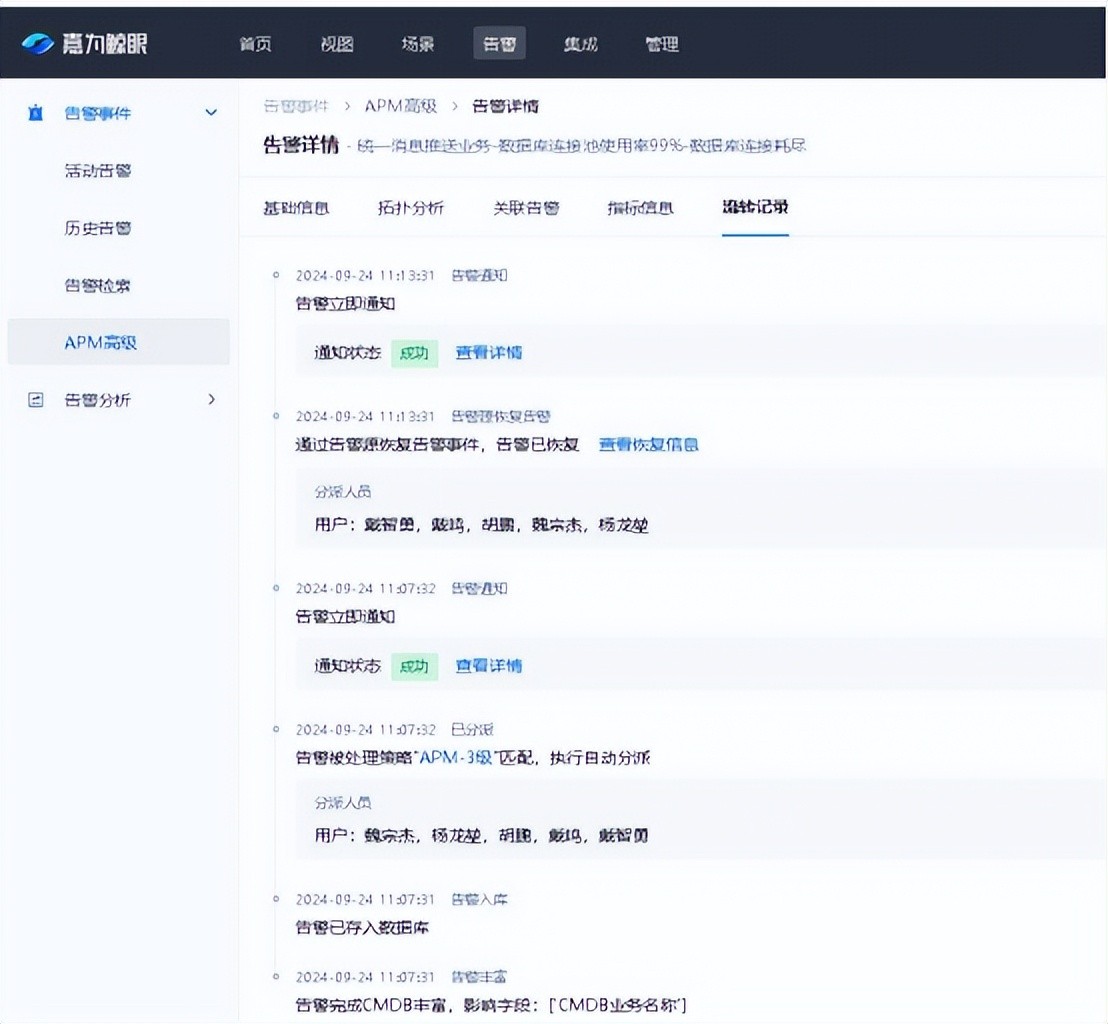
Task: Select 历史告警 in the sidebar
Action: (98, 228)
